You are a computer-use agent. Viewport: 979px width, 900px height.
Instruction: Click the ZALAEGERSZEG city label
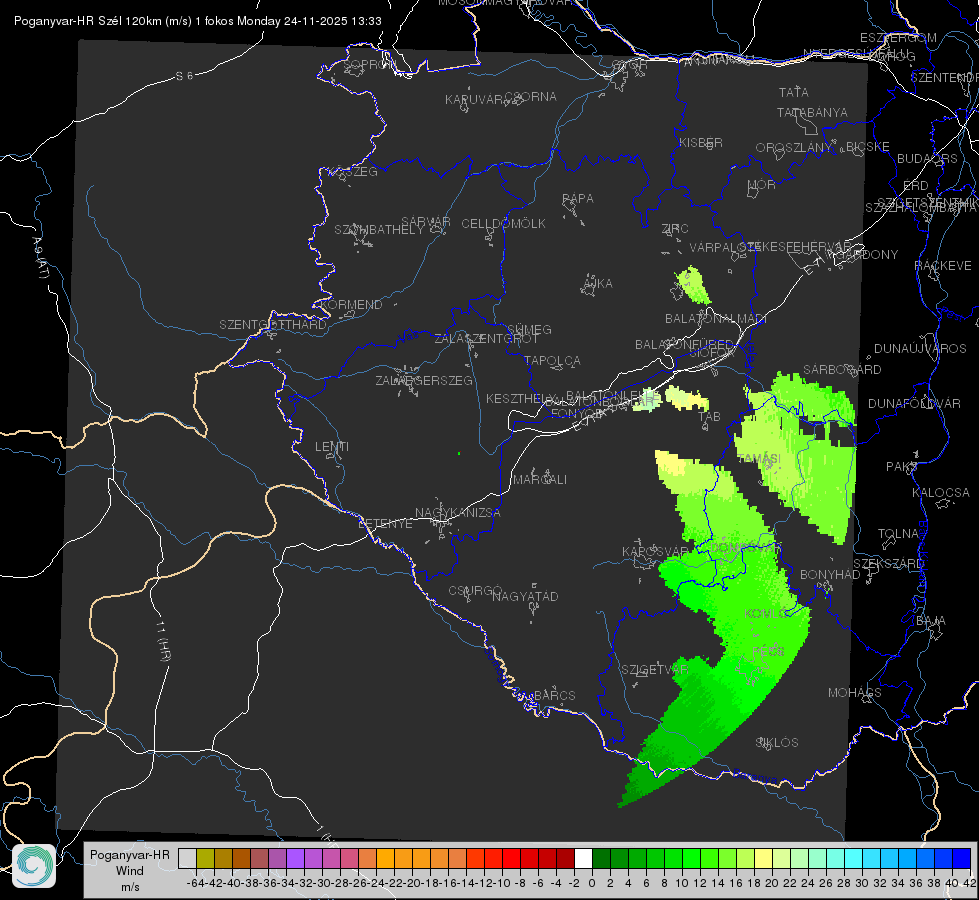(x=424, y=380)
